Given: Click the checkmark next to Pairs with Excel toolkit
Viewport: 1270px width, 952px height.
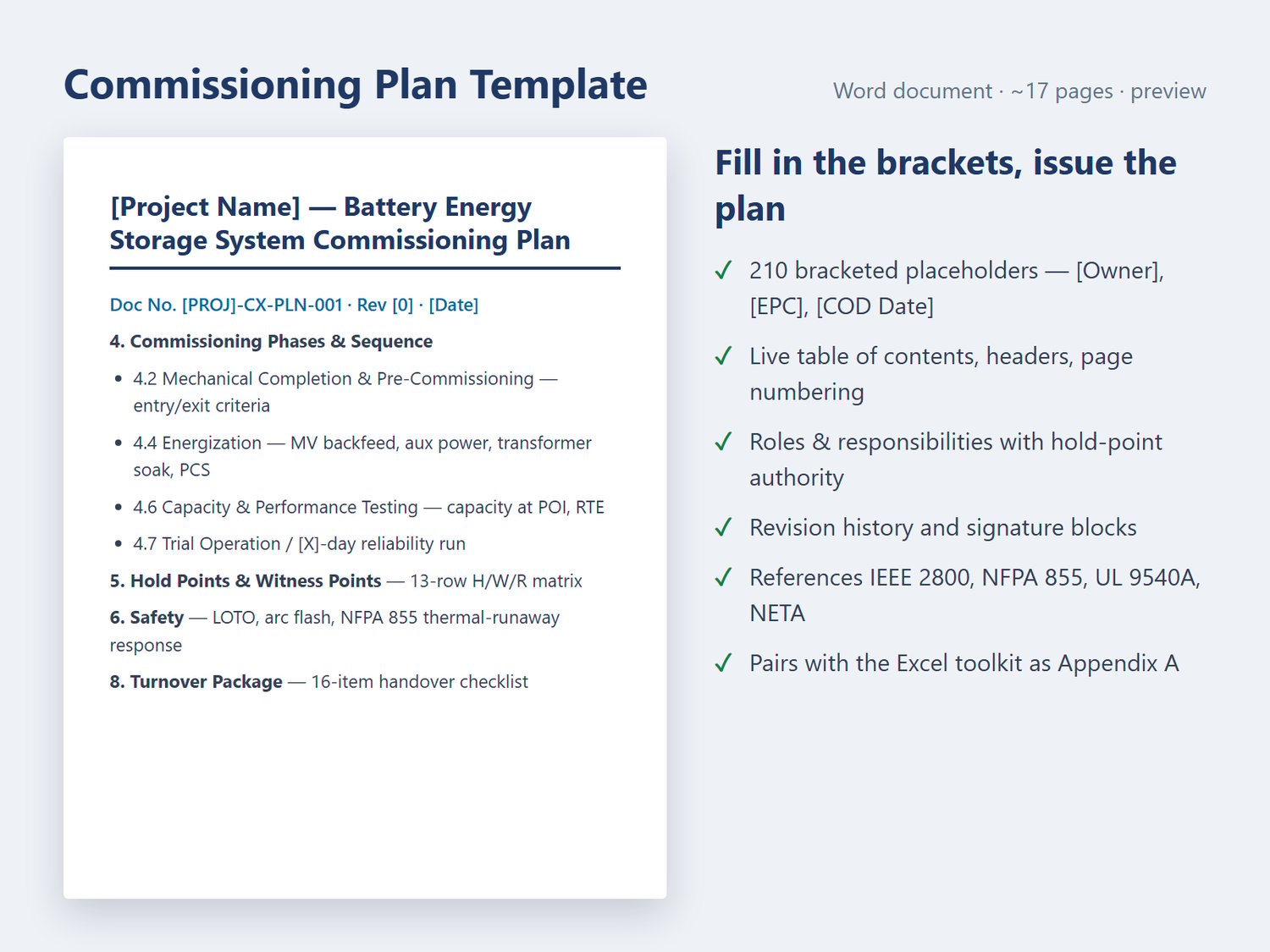Looking at the screenshot, I should click(x=723, y=663).
